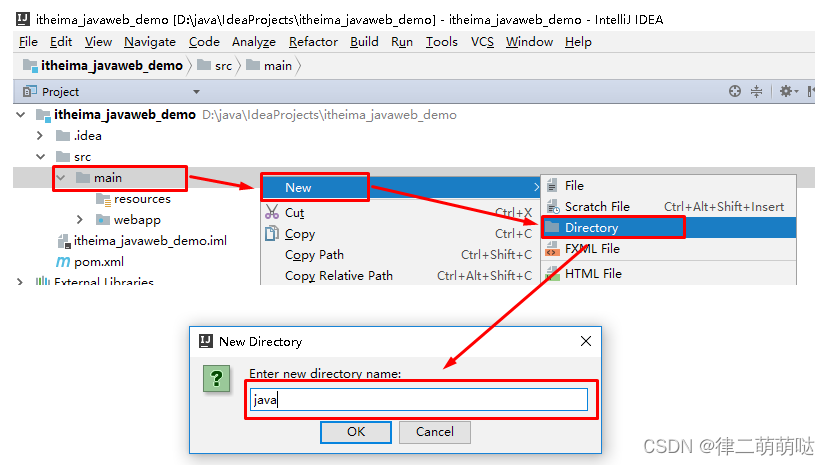Click the File icon in New submenu

point(552,185)
